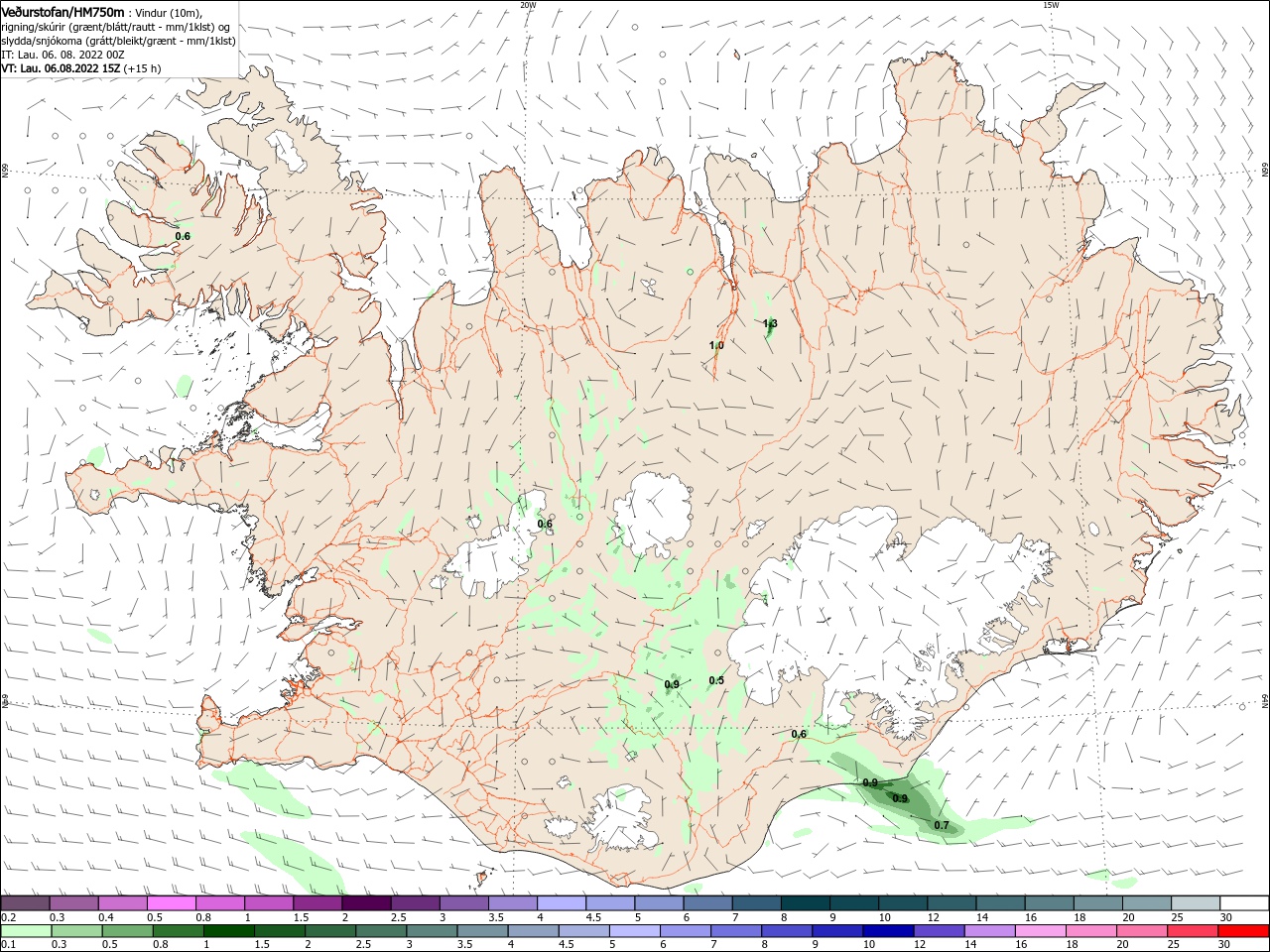The height and width of the screenshot is (952, 1270).
Task: Select top legend row white 30 swatch
Action: 1243,902
